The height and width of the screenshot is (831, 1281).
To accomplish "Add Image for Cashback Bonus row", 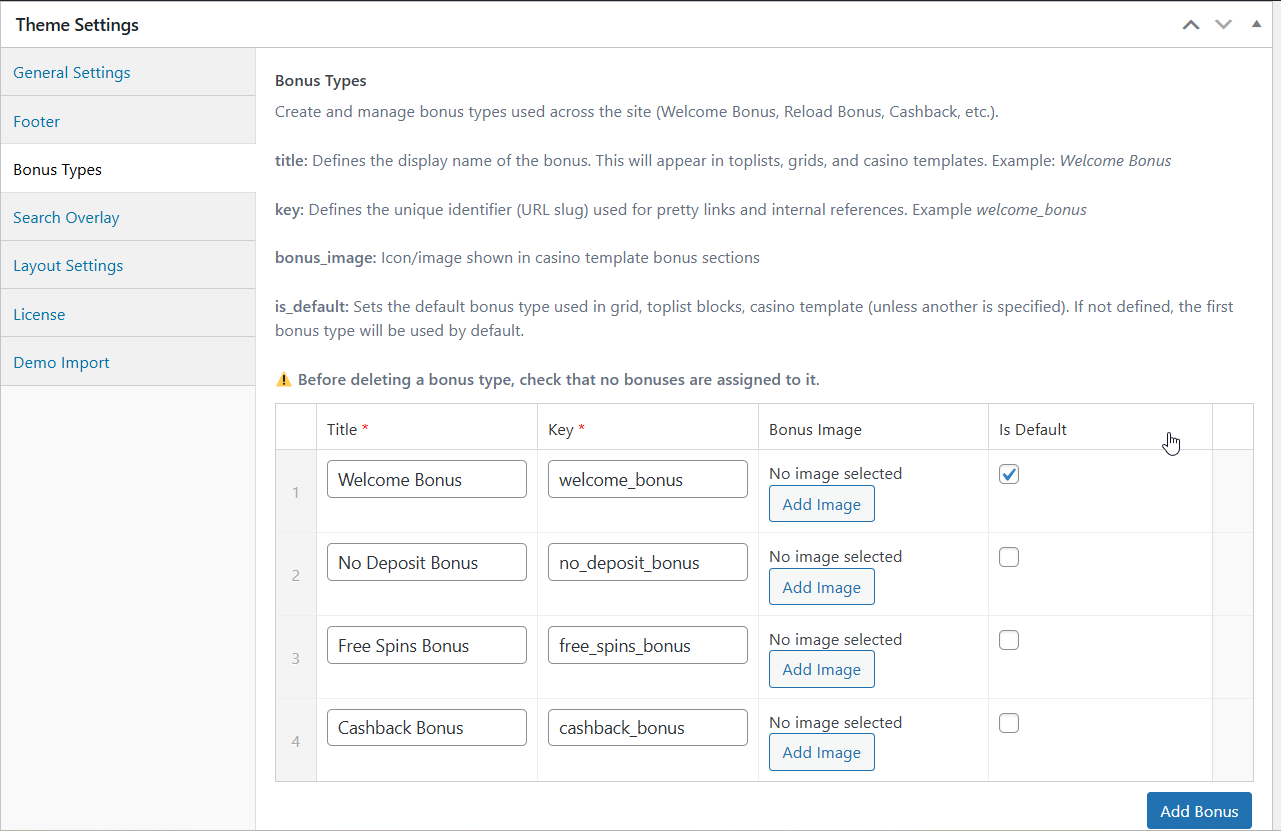I will click(x=821, y=753).
